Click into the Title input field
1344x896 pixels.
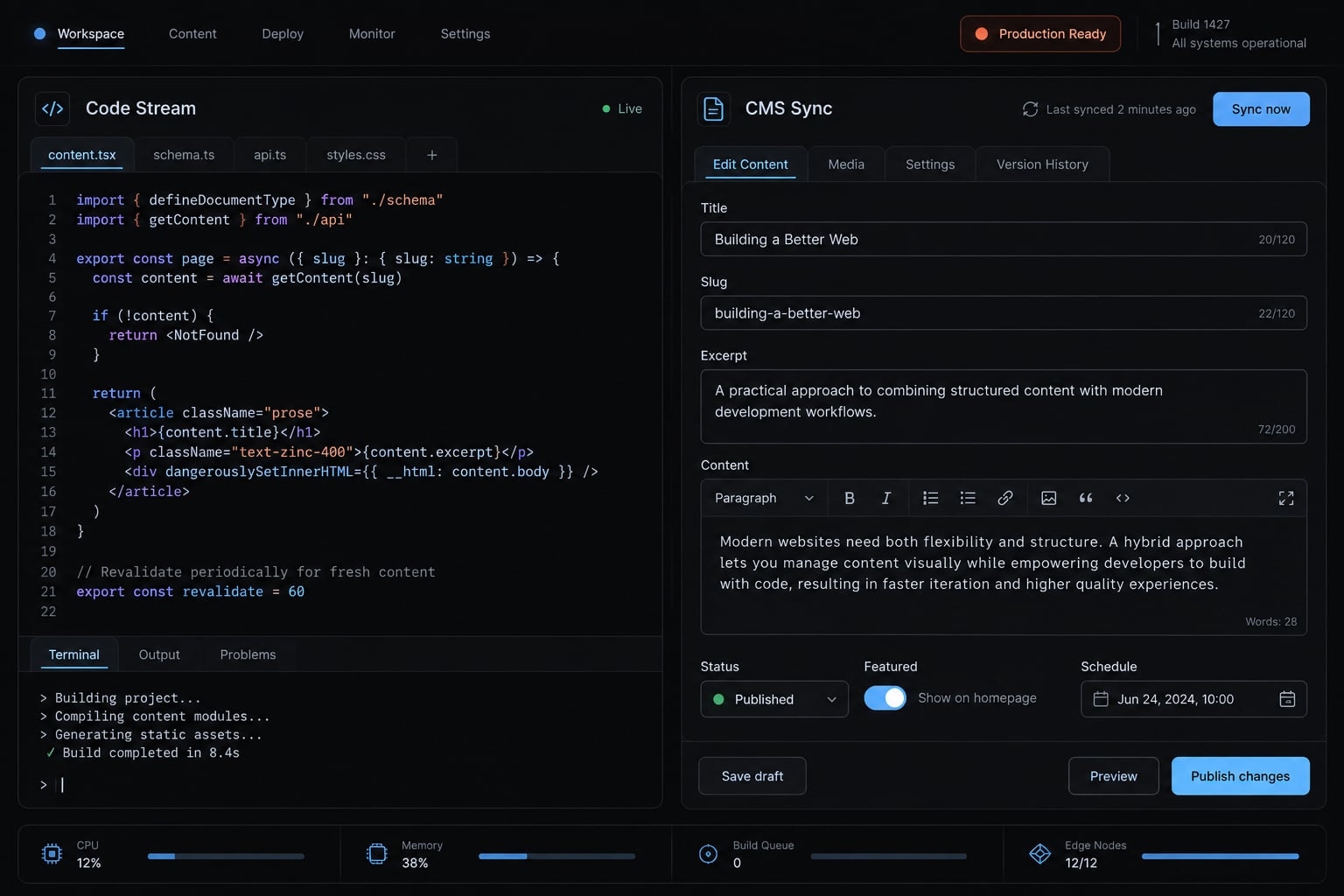[x=1004, y=239]
